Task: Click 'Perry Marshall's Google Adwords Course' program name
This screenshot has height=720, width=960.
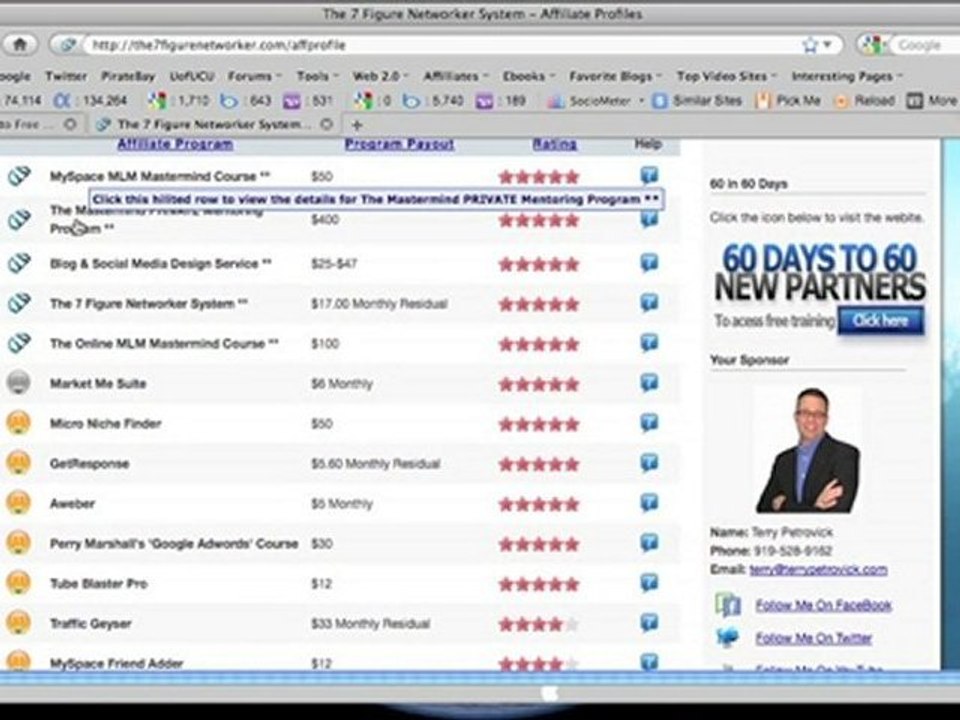Action: click(x=174, y=544)
